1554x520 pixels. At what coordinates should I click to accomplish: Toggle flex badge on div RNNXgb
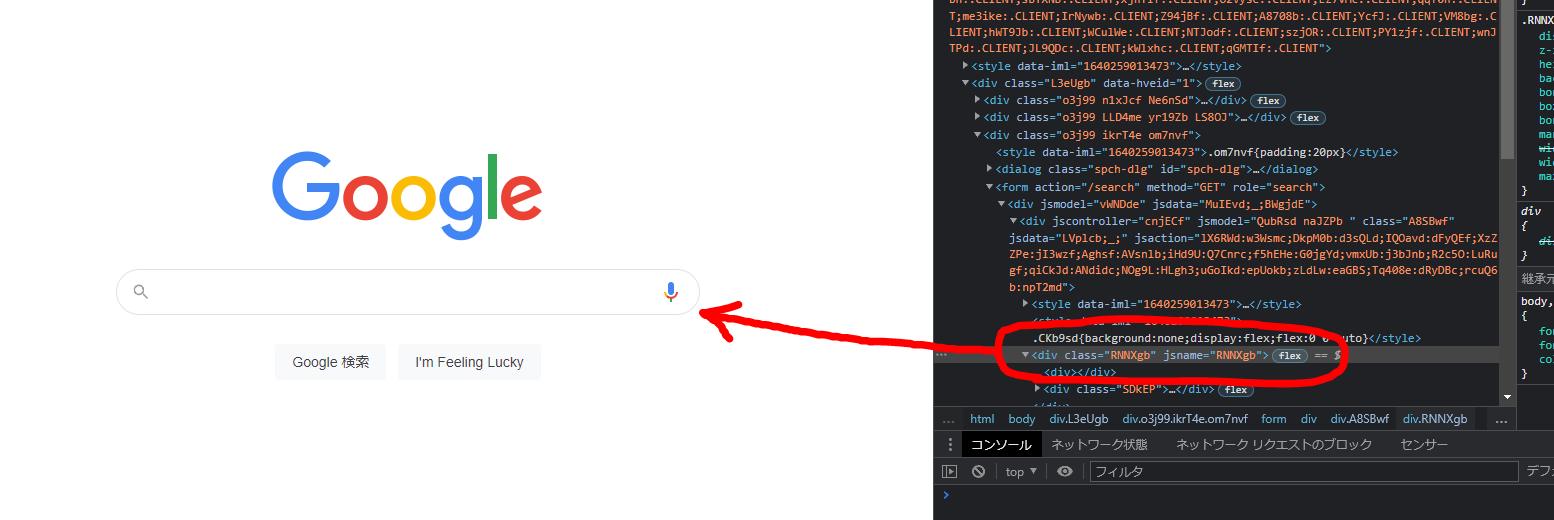(x=1289, y=356)
